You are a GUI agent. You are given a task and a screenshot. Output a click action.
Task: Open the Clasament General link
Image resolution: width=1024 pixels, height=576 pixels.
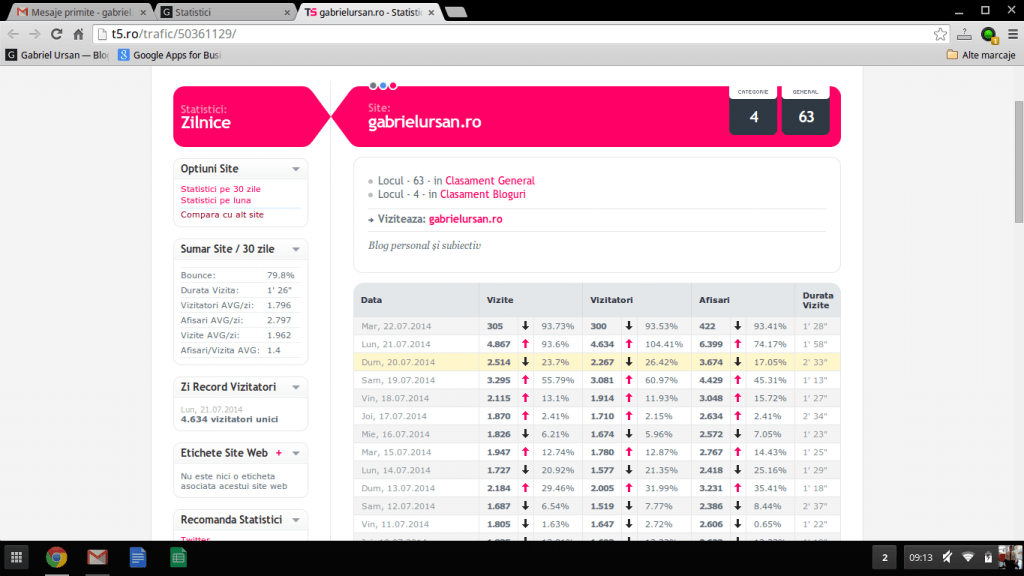coord(490,181)
